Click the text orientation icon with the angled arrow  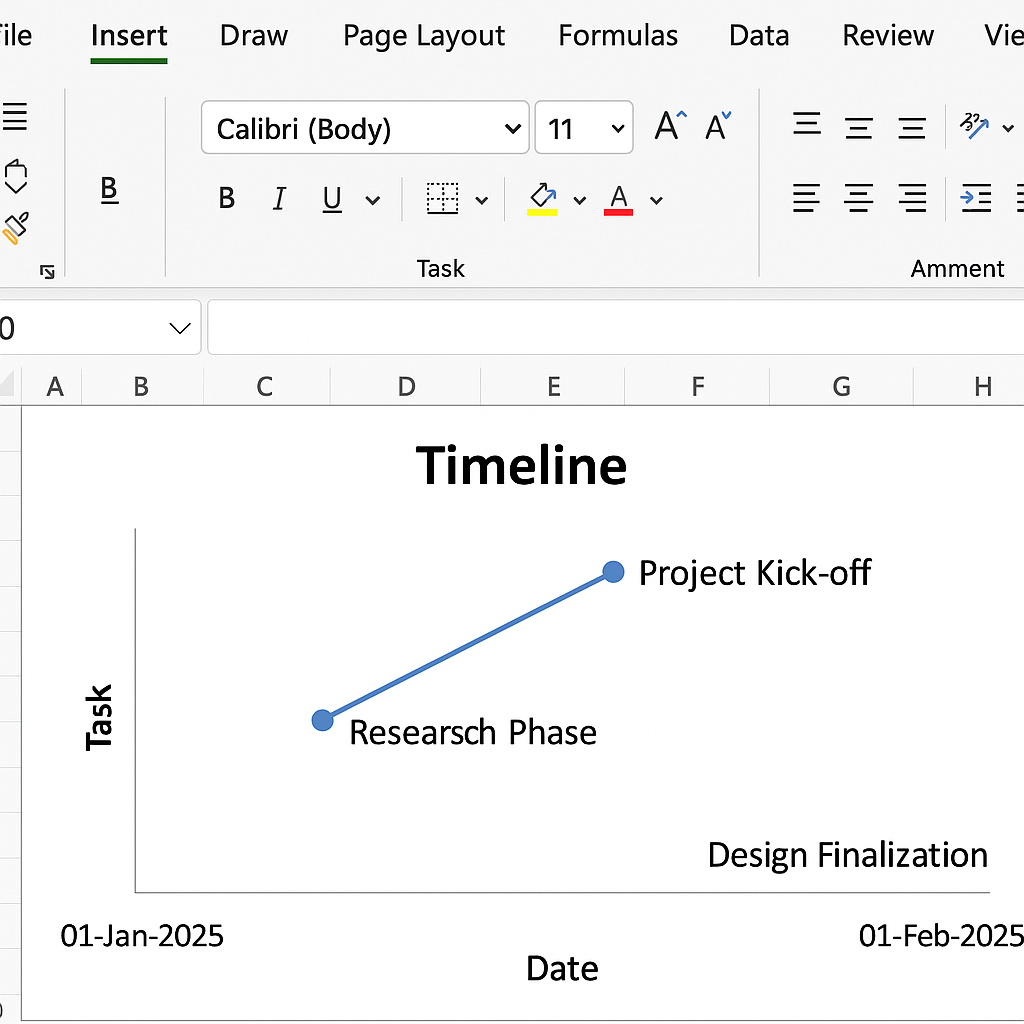pos(974,127)
